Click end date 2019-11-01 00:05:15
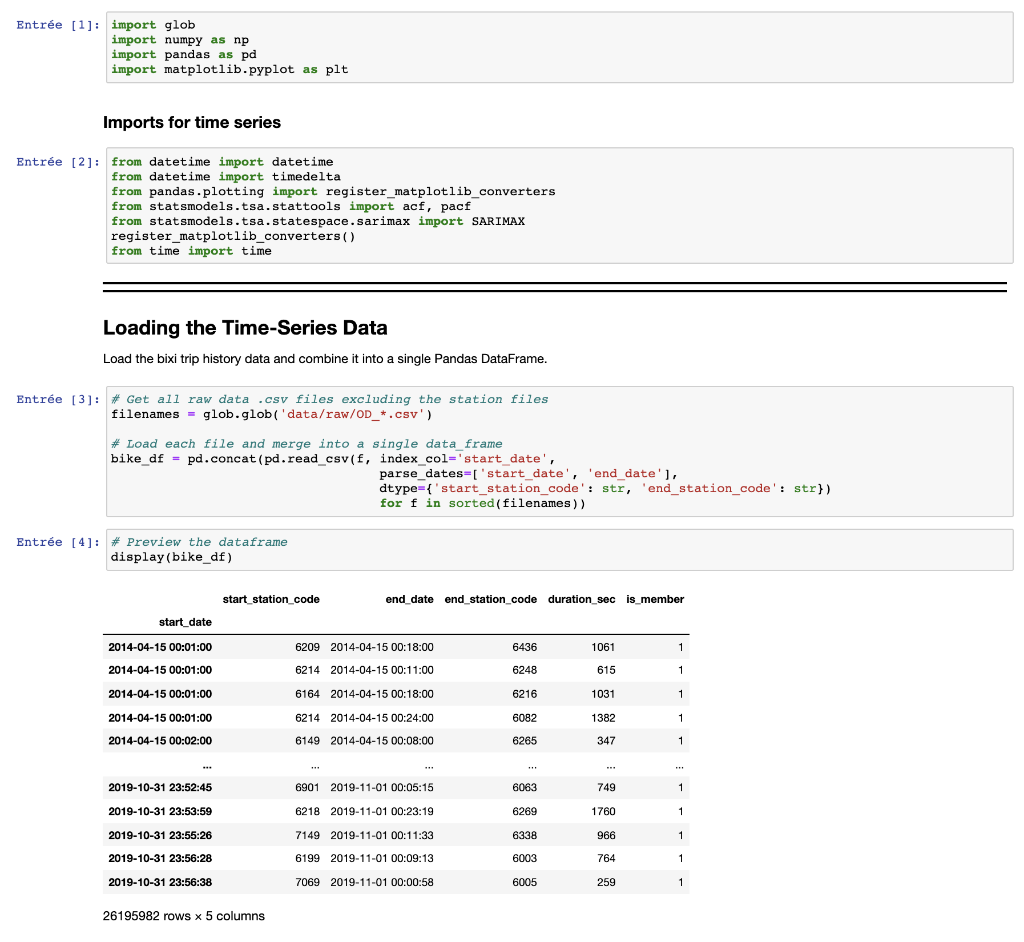Image resolution: width=1024 pixels, height=942 pixels. pyautogui.click(x=382, y=788)
